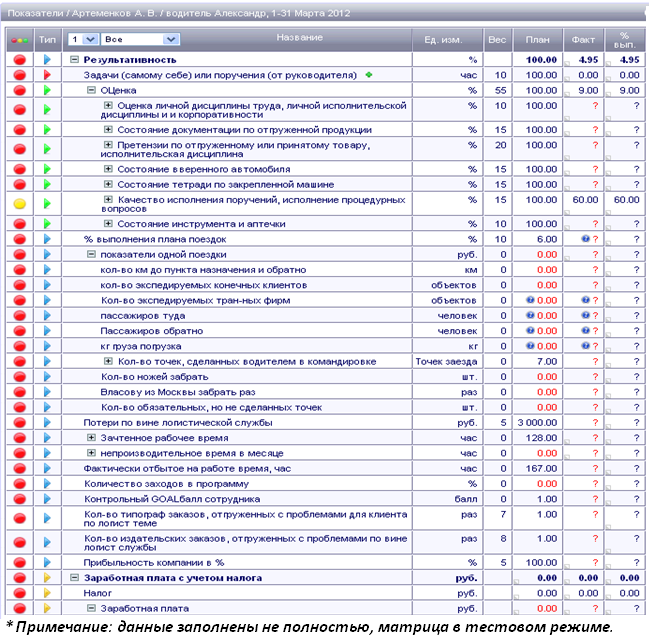649x641 pixels.
Task: Click plan info icon for Пассажиров обратно
Action: [x=530, y=331]
